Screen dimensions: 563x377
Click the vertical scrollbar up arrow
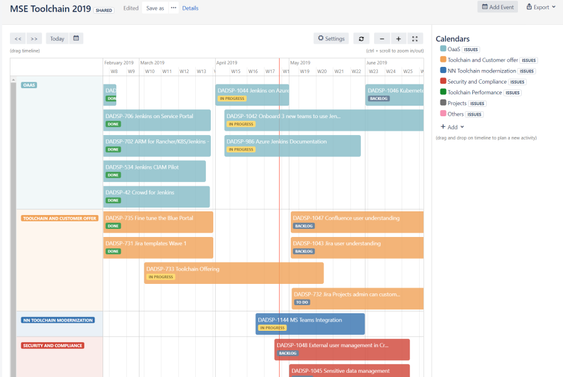coord(13,80)
